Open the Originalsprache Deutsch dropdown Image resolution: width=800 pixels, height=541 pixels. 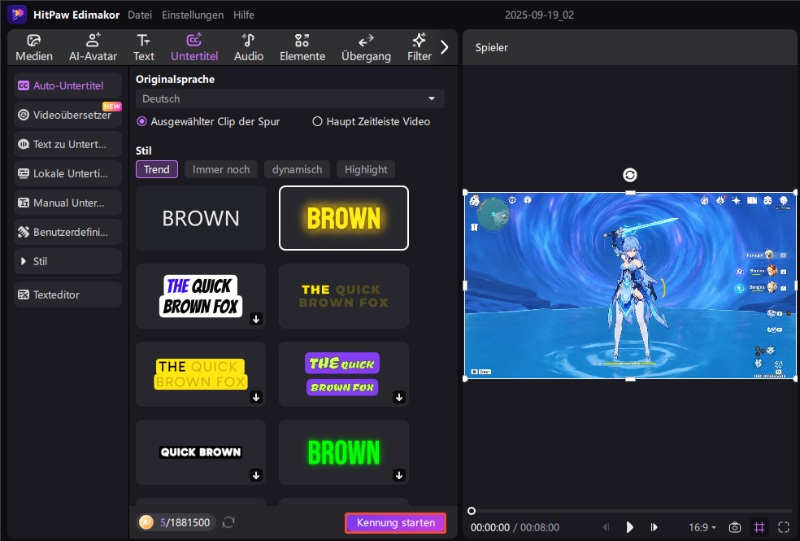(x=290, y=99)
